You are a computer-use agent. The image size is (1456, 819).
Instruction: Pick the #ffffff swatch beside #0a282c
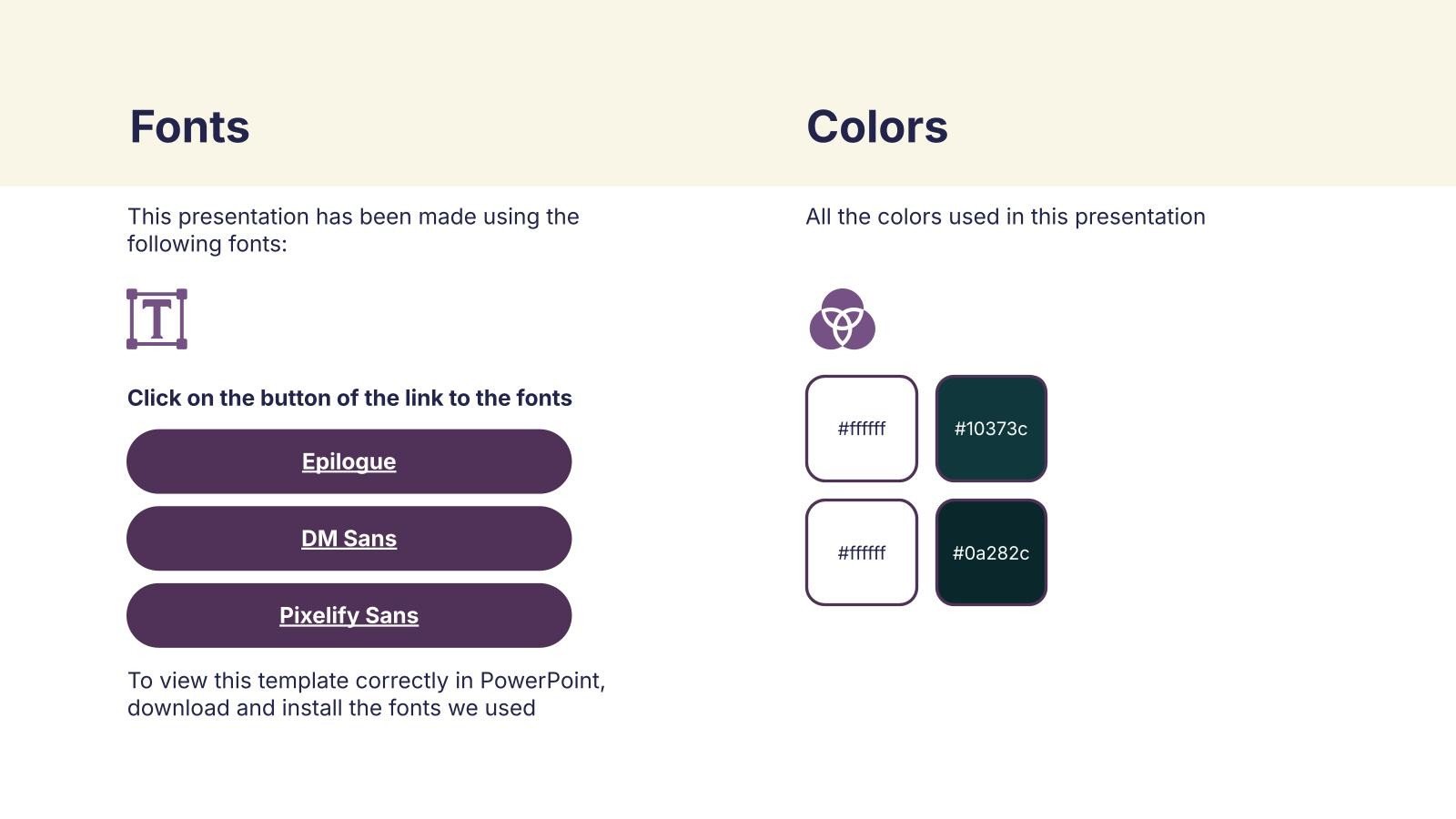tap(861, 552)
